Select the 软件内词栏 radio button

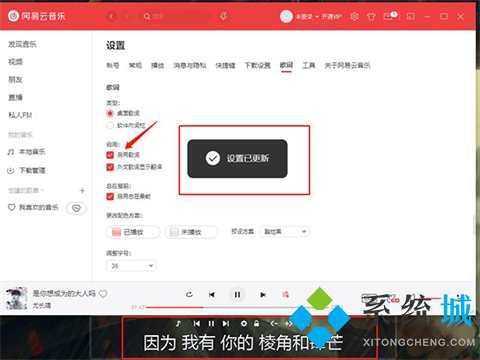pyautogui.click(x=110, y=126)
